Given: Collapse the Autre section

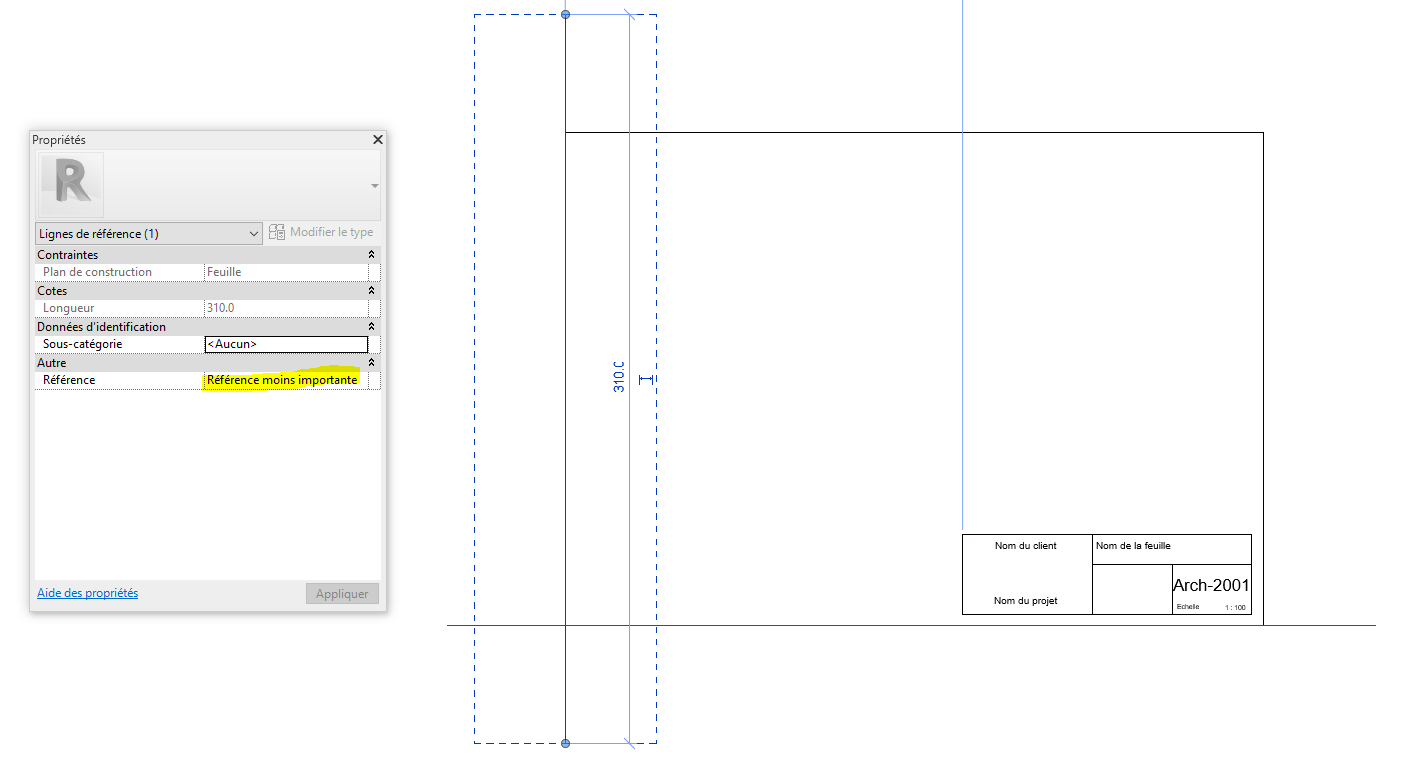Looking at the screenshot, I should [372, 363].
